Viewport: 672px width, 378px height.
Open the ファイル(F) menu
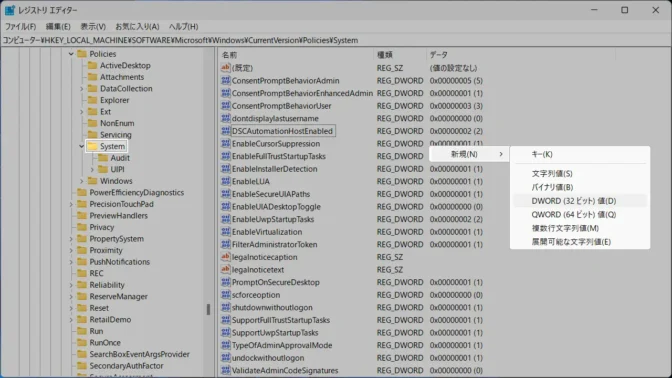click(20, 27)
